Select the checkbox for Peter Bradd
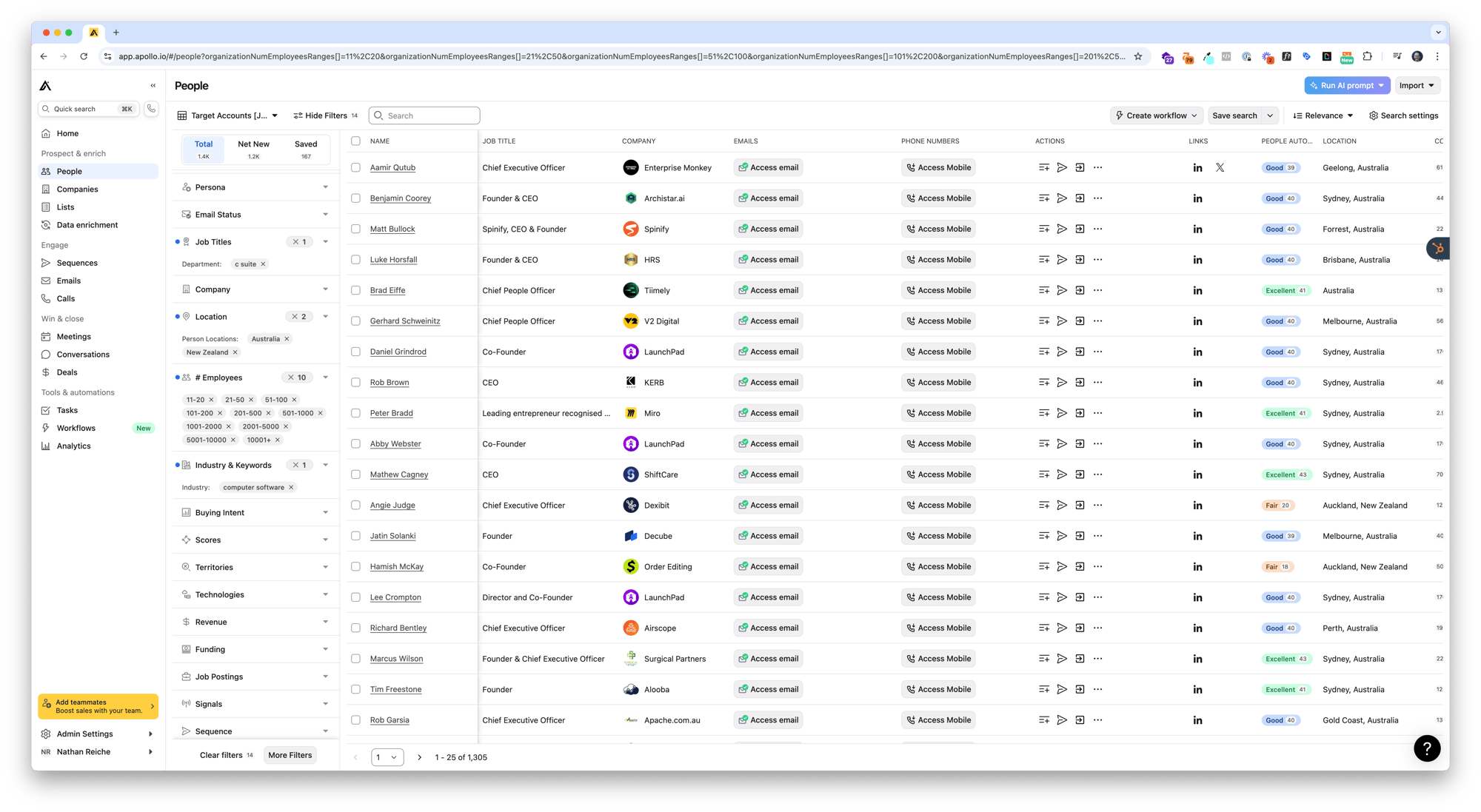The image size is (1481, 812). tap(356, 413)
